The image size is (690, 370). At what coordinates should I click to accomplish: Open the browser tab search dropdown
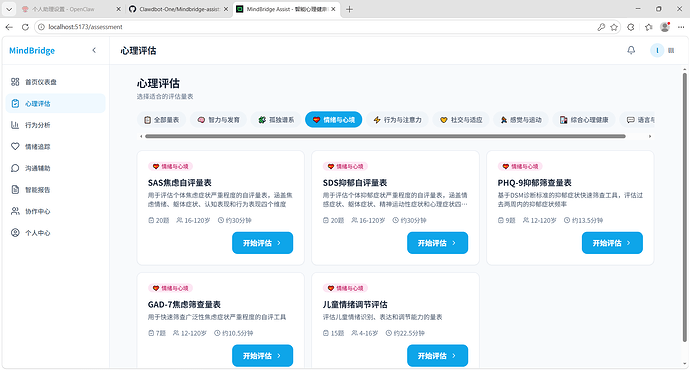click(x=9, y=9)
